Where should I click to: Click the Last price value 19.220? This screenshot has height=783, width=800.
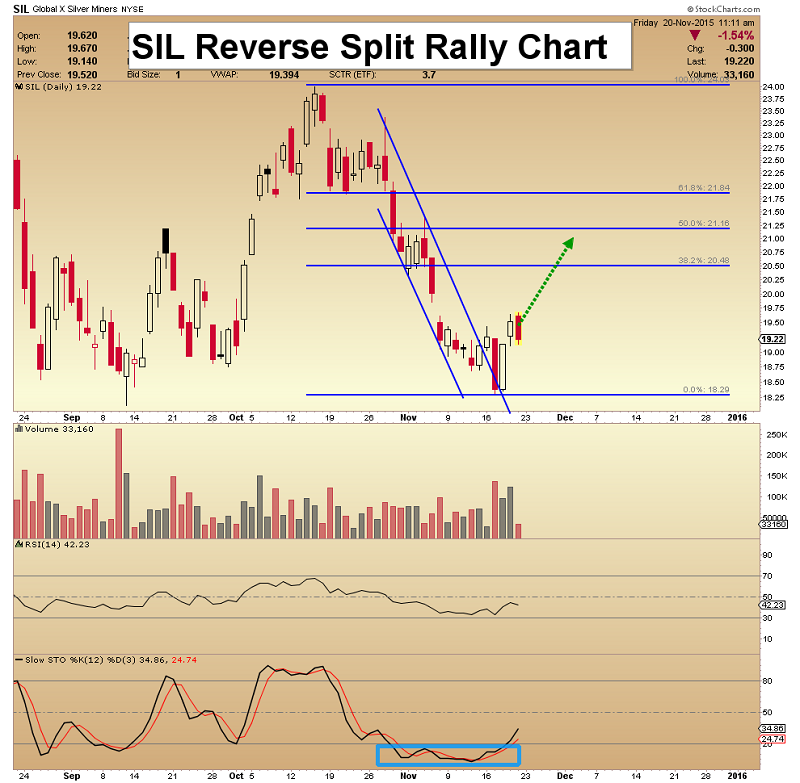[739, 61]
